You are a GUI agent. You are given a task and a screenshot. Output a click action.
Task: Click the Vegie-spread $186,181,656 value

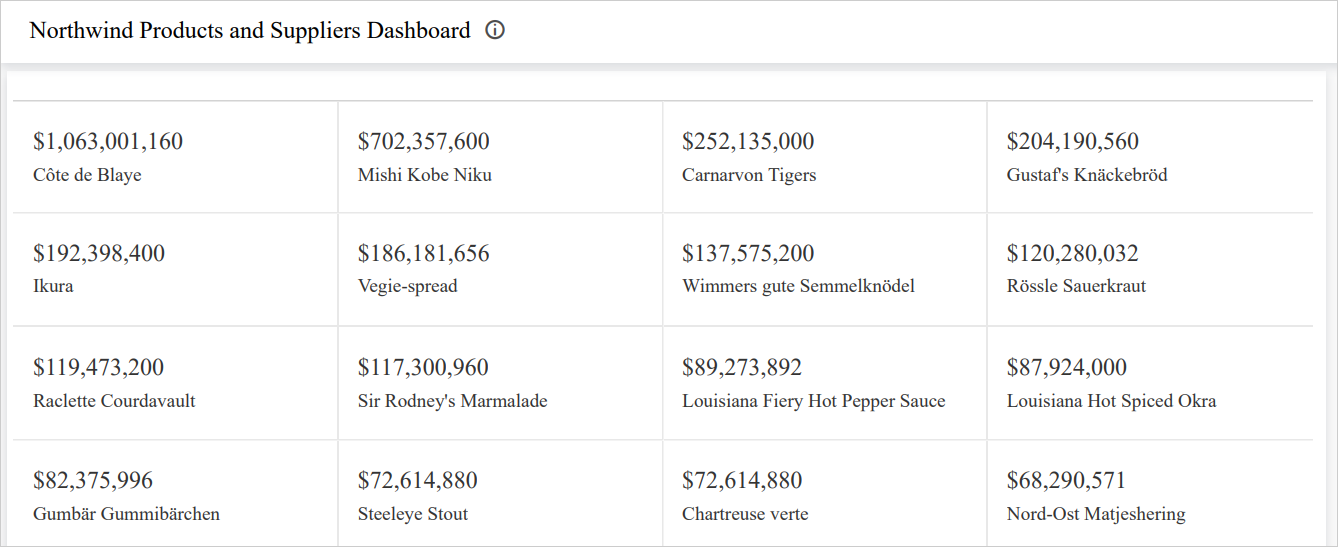click(x=423, y=253)
